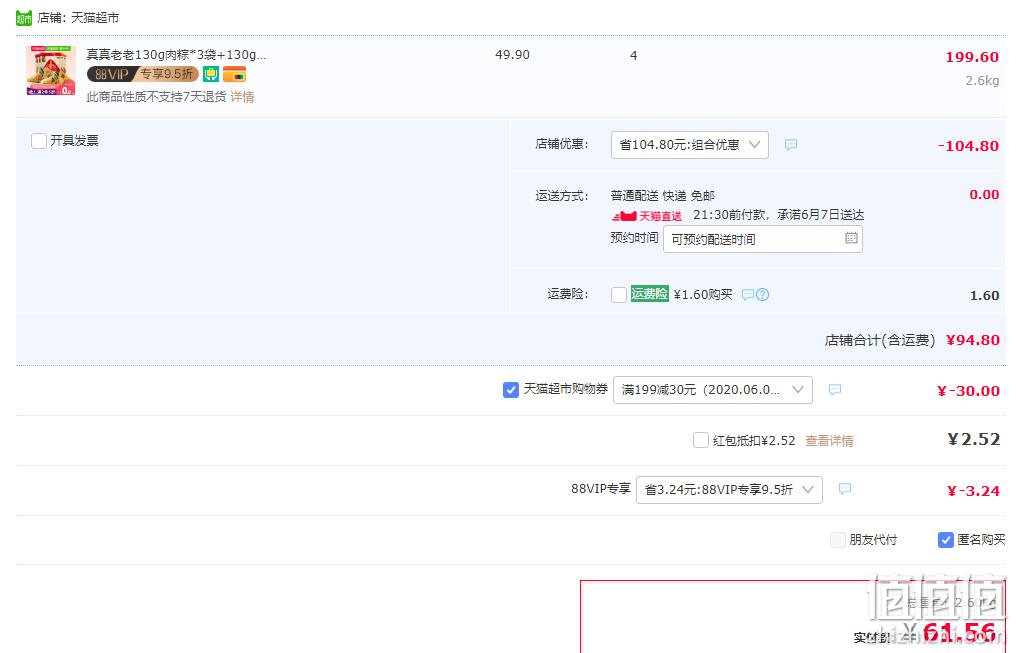Click message icon beside 88VIP dropdown
1016x653 pixels.
point(844,489)
